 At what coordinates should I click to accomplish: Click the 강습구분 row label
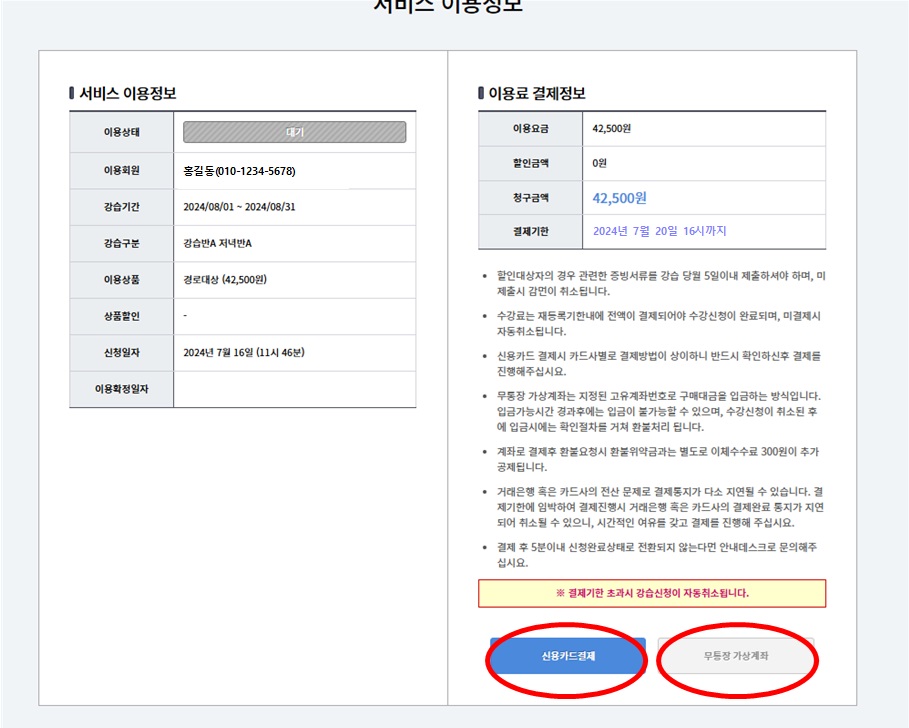pos(122,243)
